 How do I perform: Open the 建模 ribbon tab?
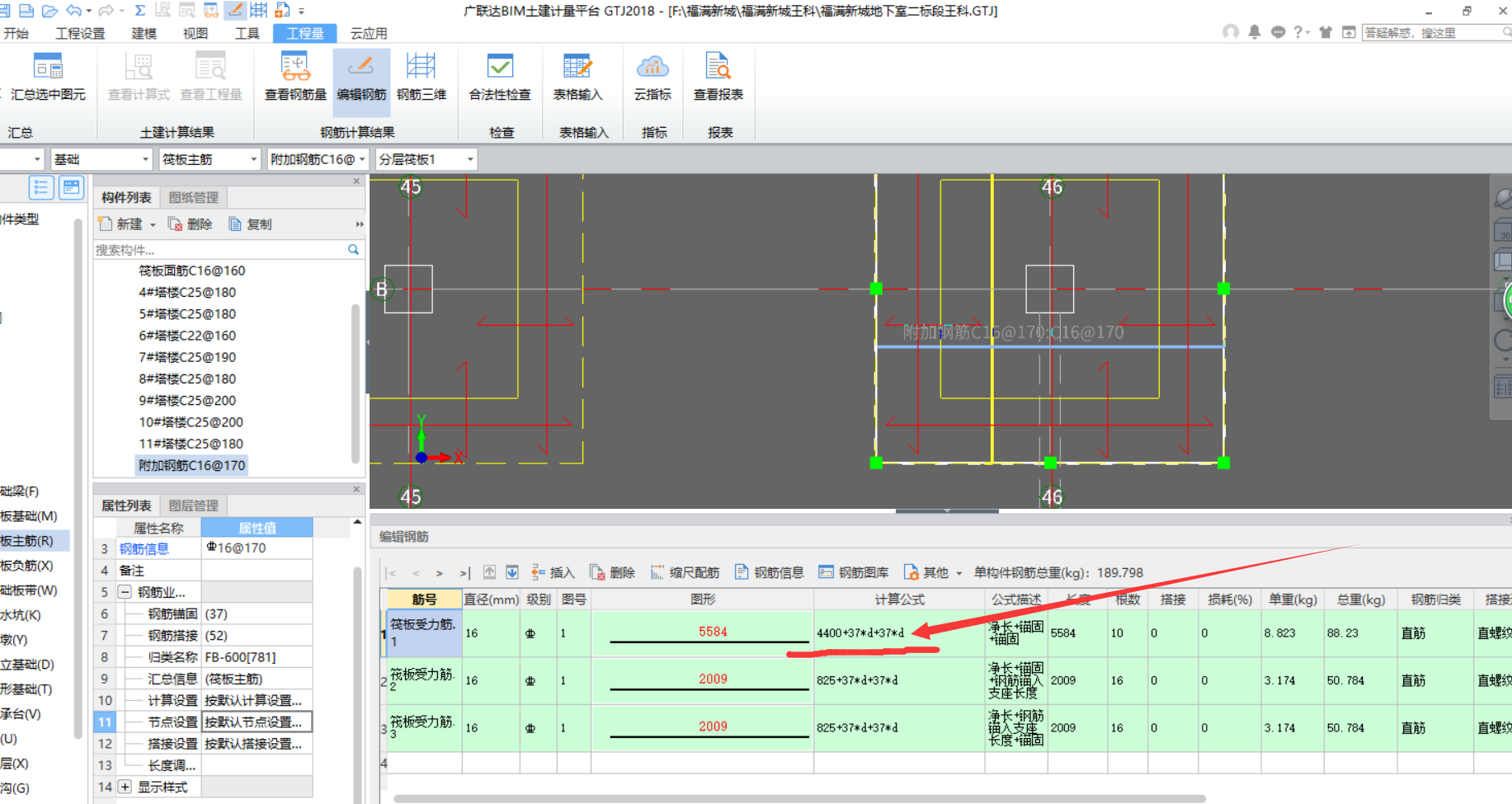pyautogui.click(x=144, y=33)
